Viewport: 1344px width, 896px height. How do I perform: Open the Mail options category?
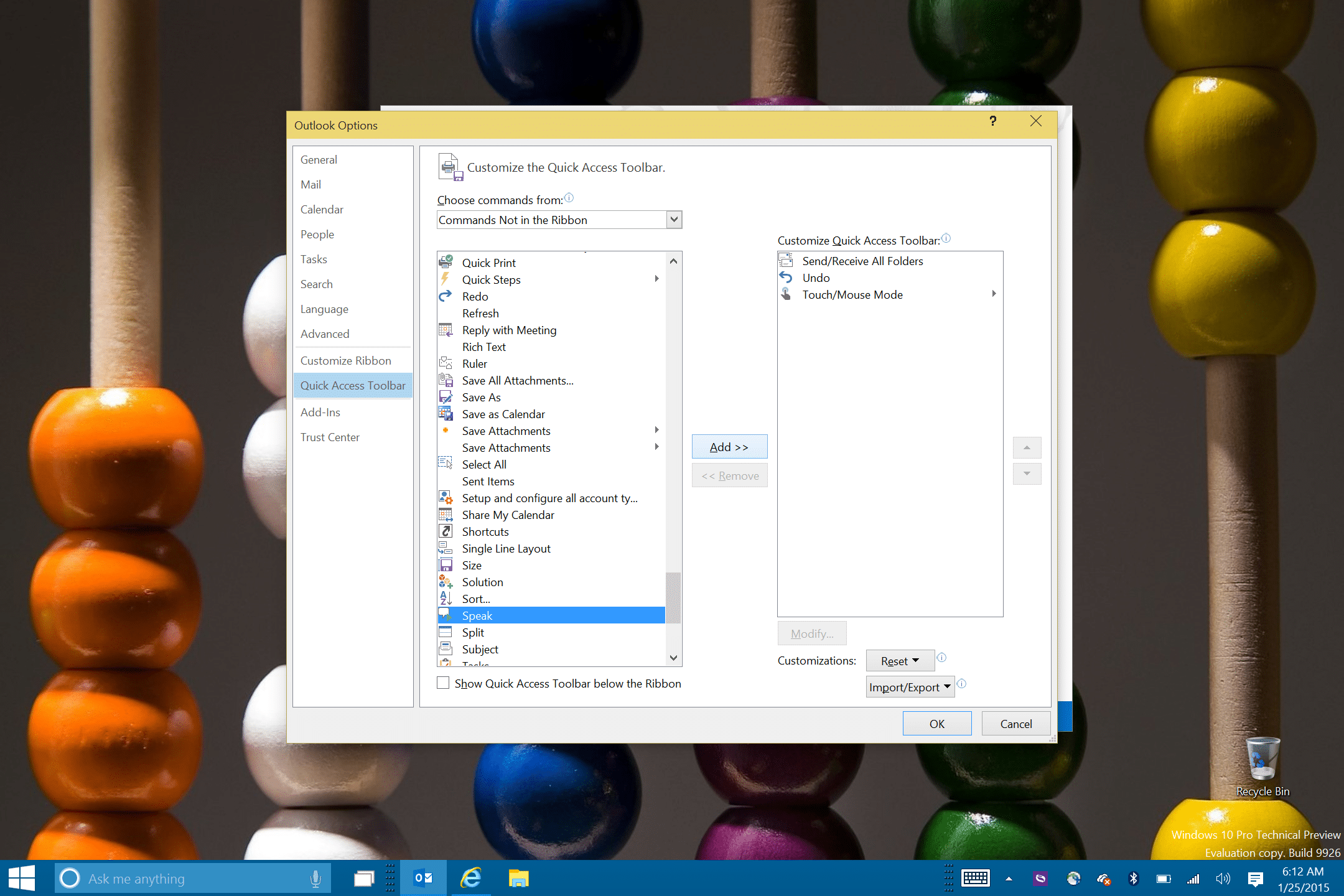click(353, 184)
